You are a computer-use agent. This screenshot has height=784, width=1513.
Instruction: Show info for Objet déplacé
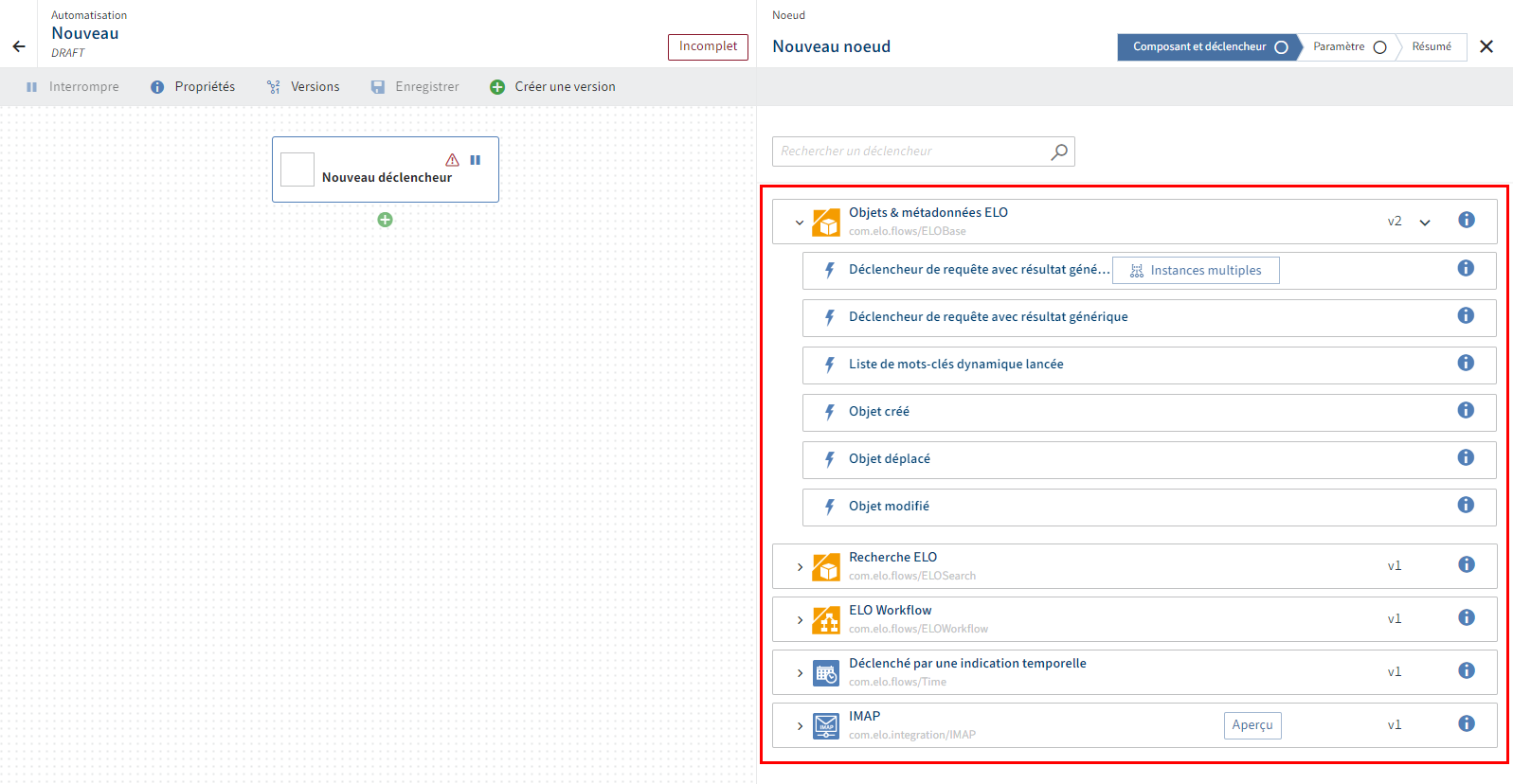point(1466,457)
